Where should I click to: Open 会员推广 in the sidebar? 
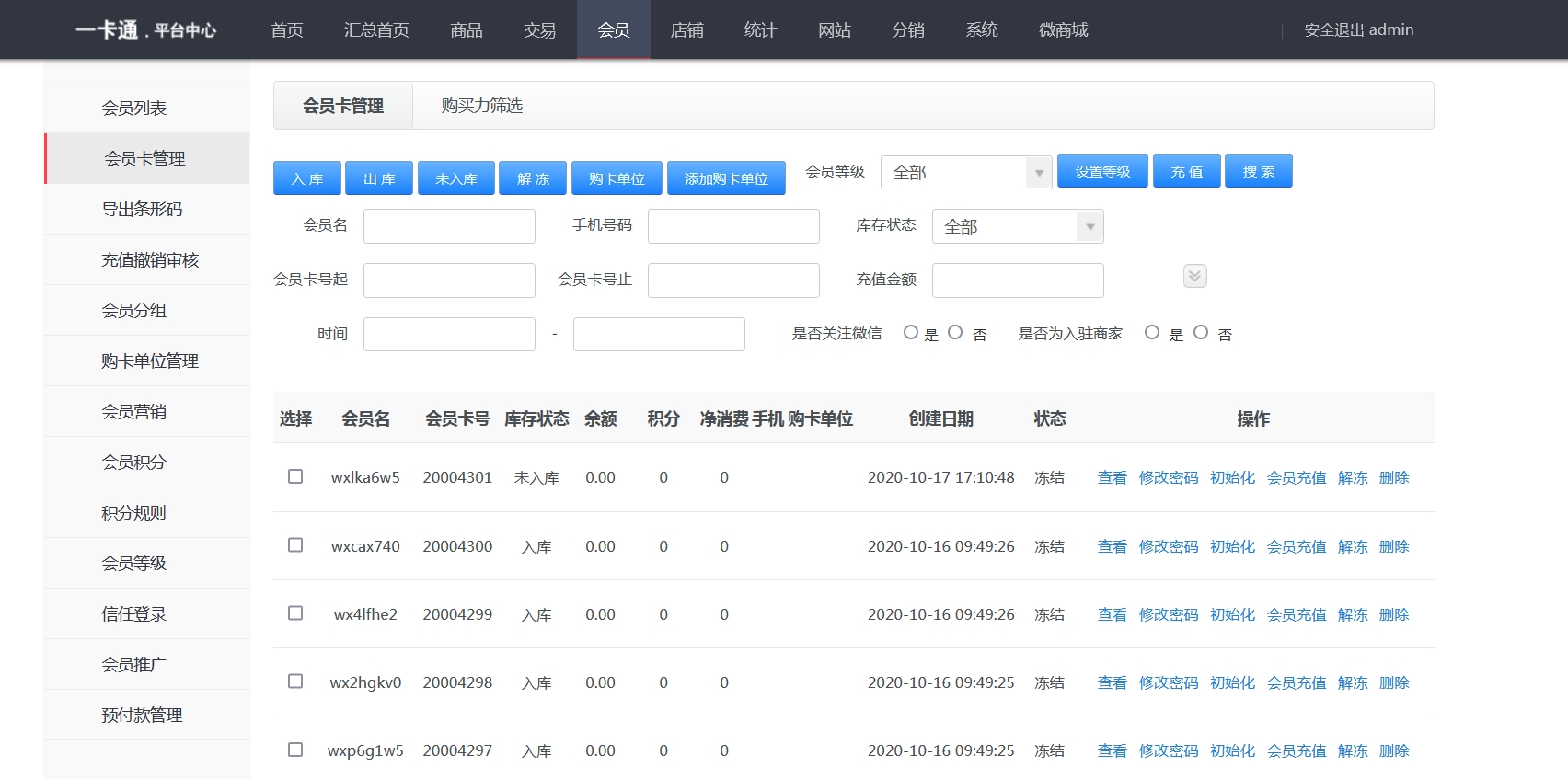click(146, 664)
